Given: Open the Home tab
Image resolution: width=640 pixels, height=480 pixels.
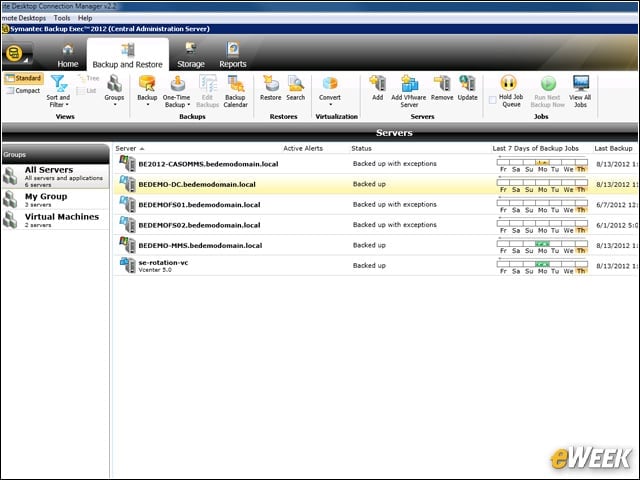Looking at the screenshot, I should click(68, 56).
